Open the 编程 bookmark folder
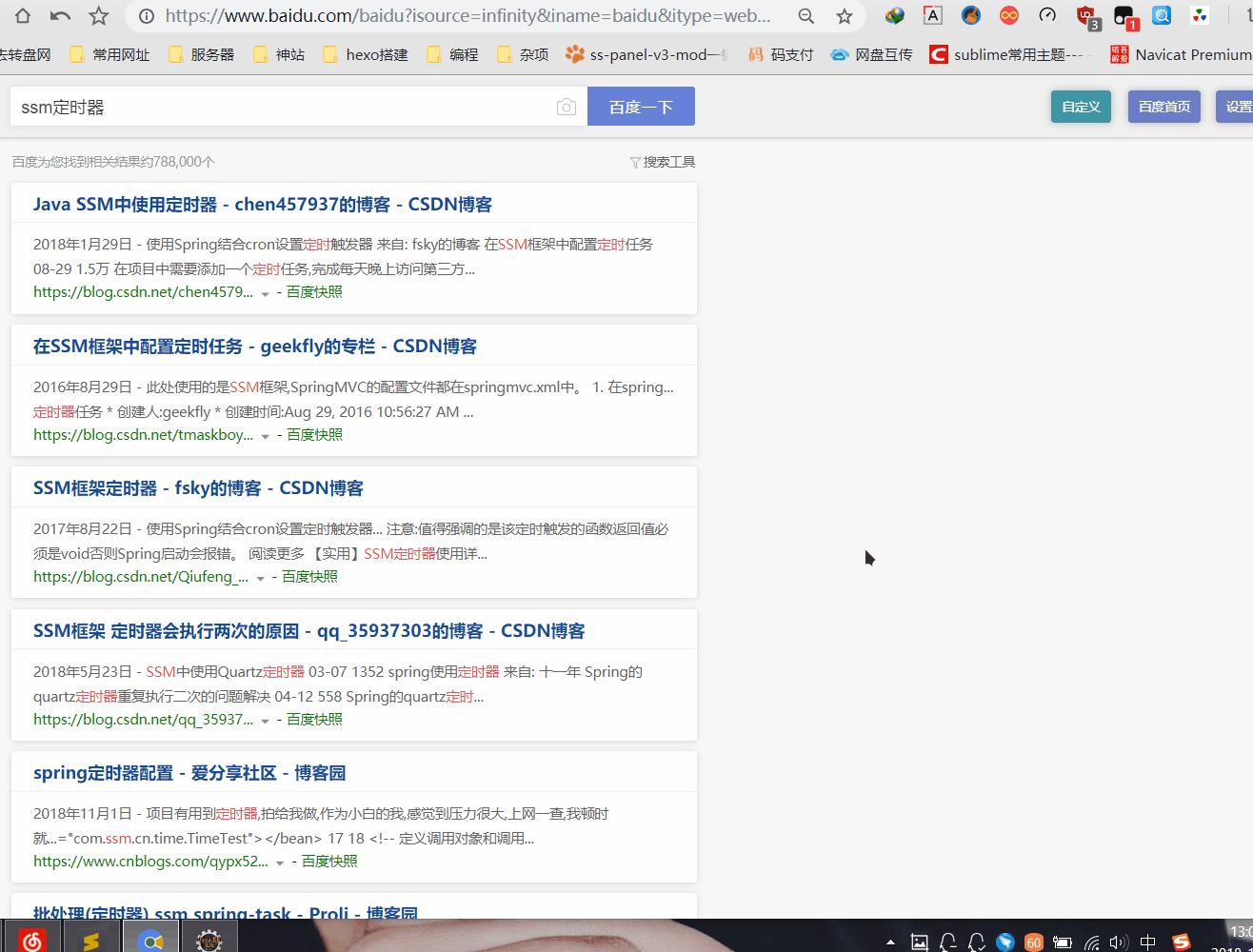Viewport: 1253px width, 952px height. tap(452, 54)
